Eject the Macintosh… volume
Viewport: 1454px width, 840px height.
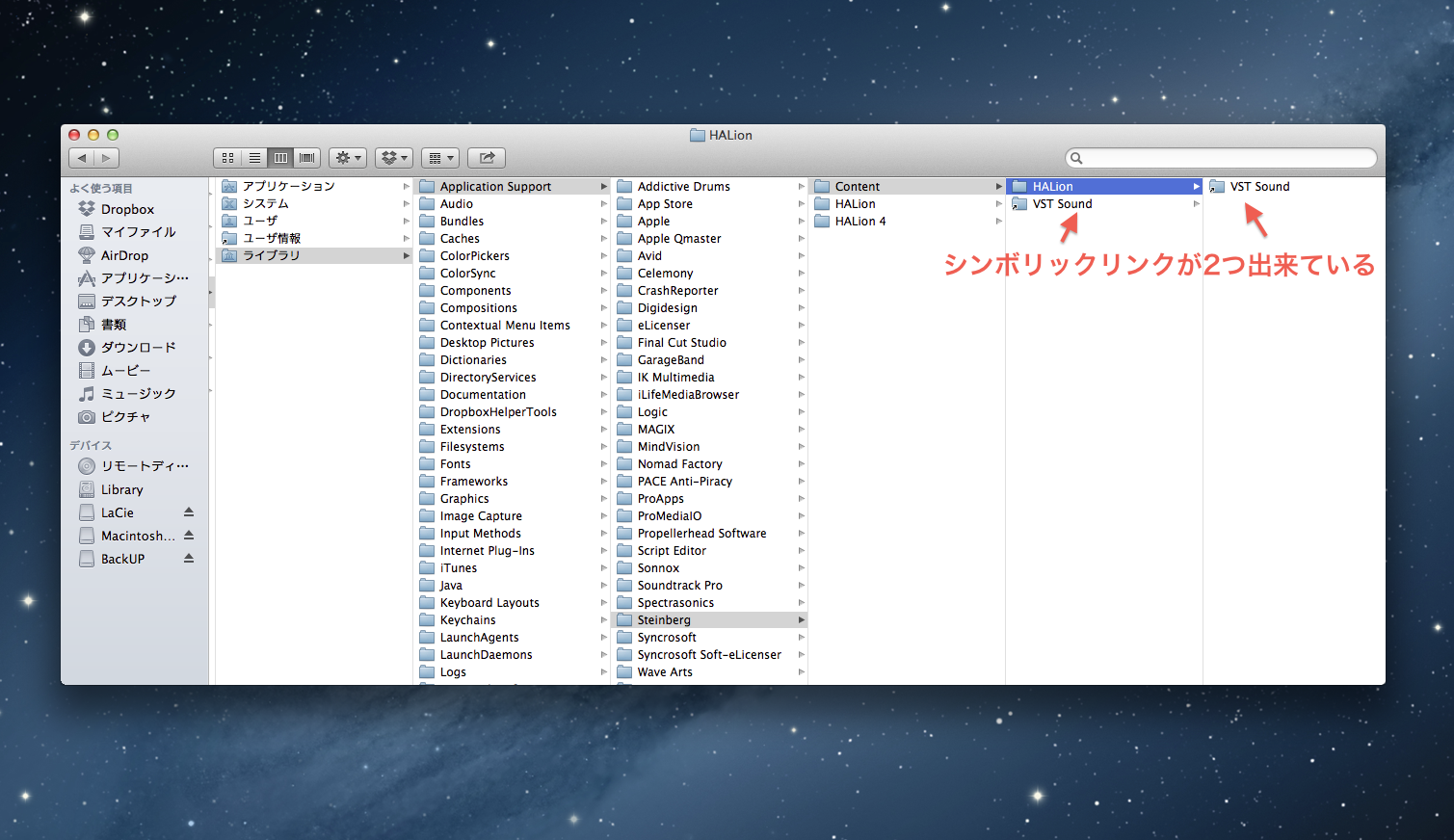coord(189,536)
